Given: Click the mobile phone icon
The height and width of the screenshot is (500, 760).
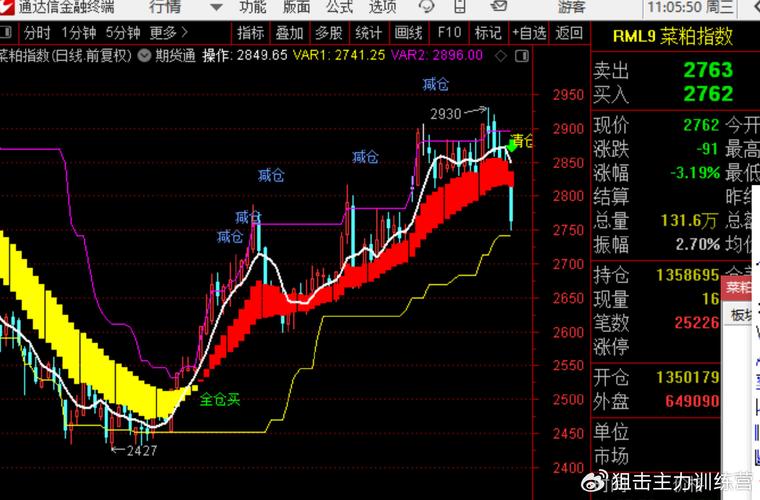Looking at the screenshot, I should tap(459, 6).
